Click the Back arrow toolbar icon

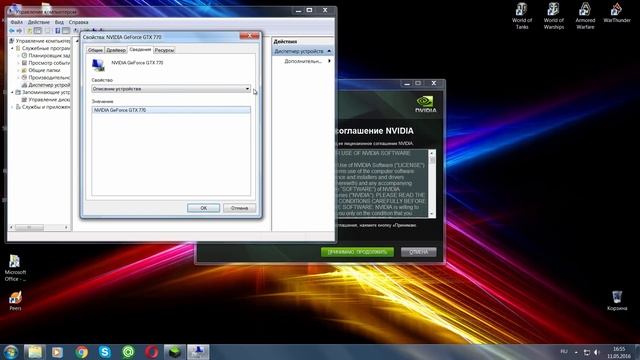point(12,31)
